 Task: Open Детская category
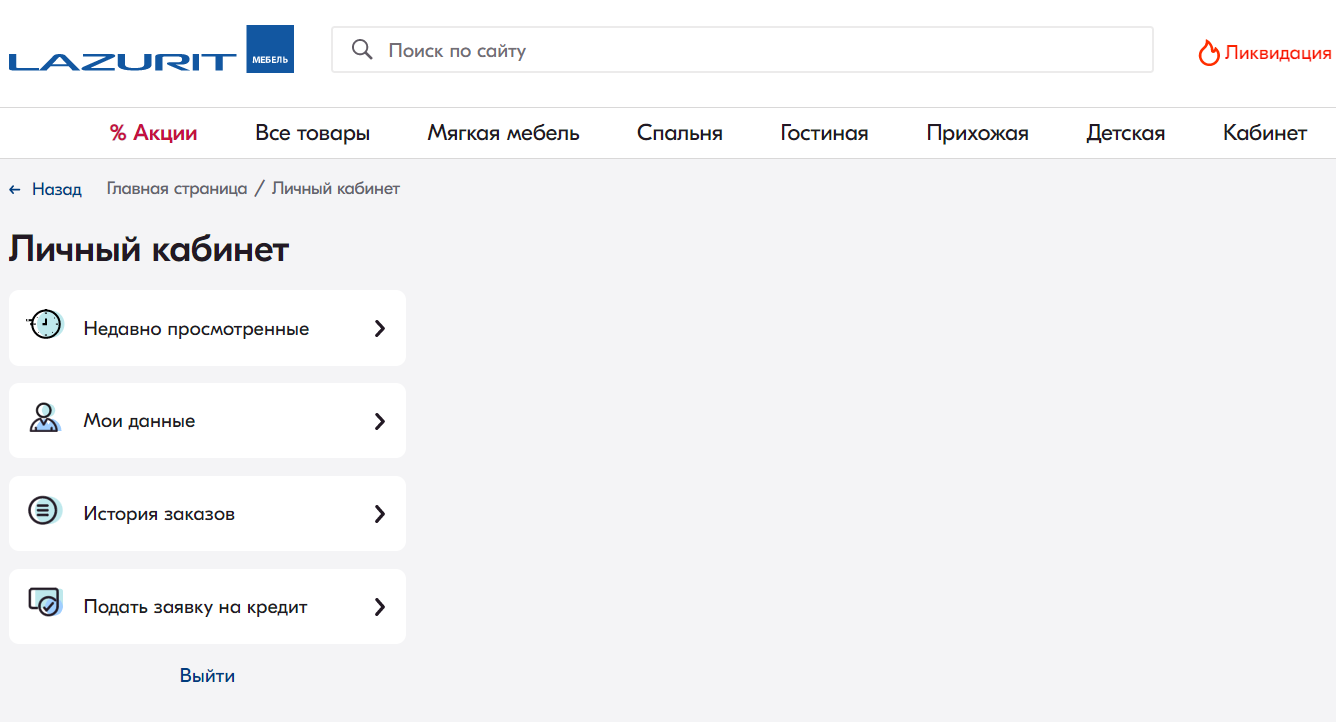[x=1126, y=133]
